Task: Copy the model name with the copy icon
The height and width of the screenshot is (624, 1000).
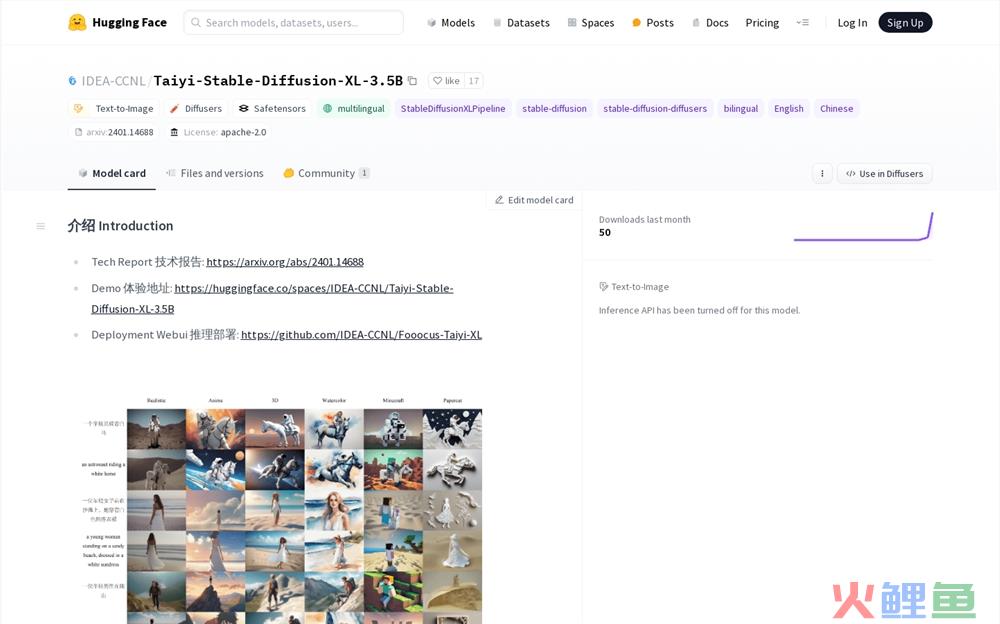Action: point(413,81)
